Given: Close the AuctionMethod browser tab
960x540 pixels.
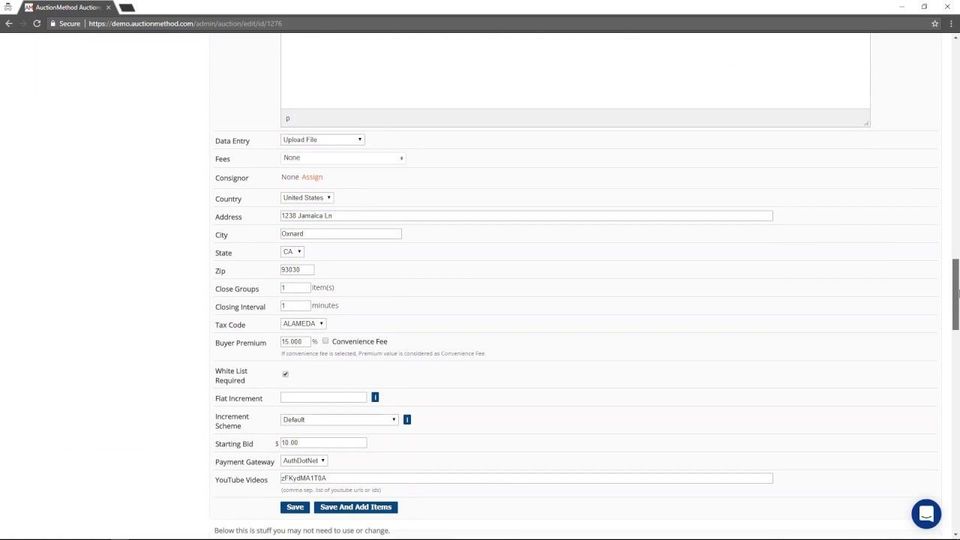Looking at the screenshot, I should tap(108, 7).
